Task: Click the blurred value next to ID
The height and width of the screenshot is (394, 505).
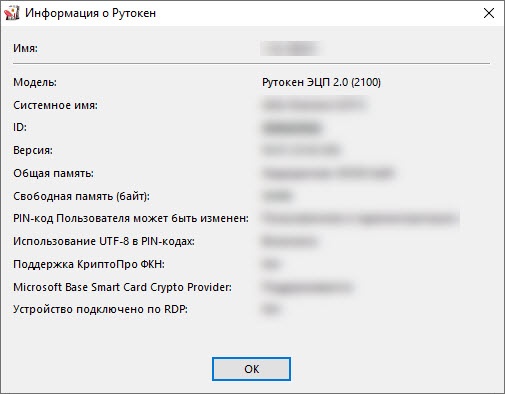Action: pyautogui.click(x=292, y=128)
